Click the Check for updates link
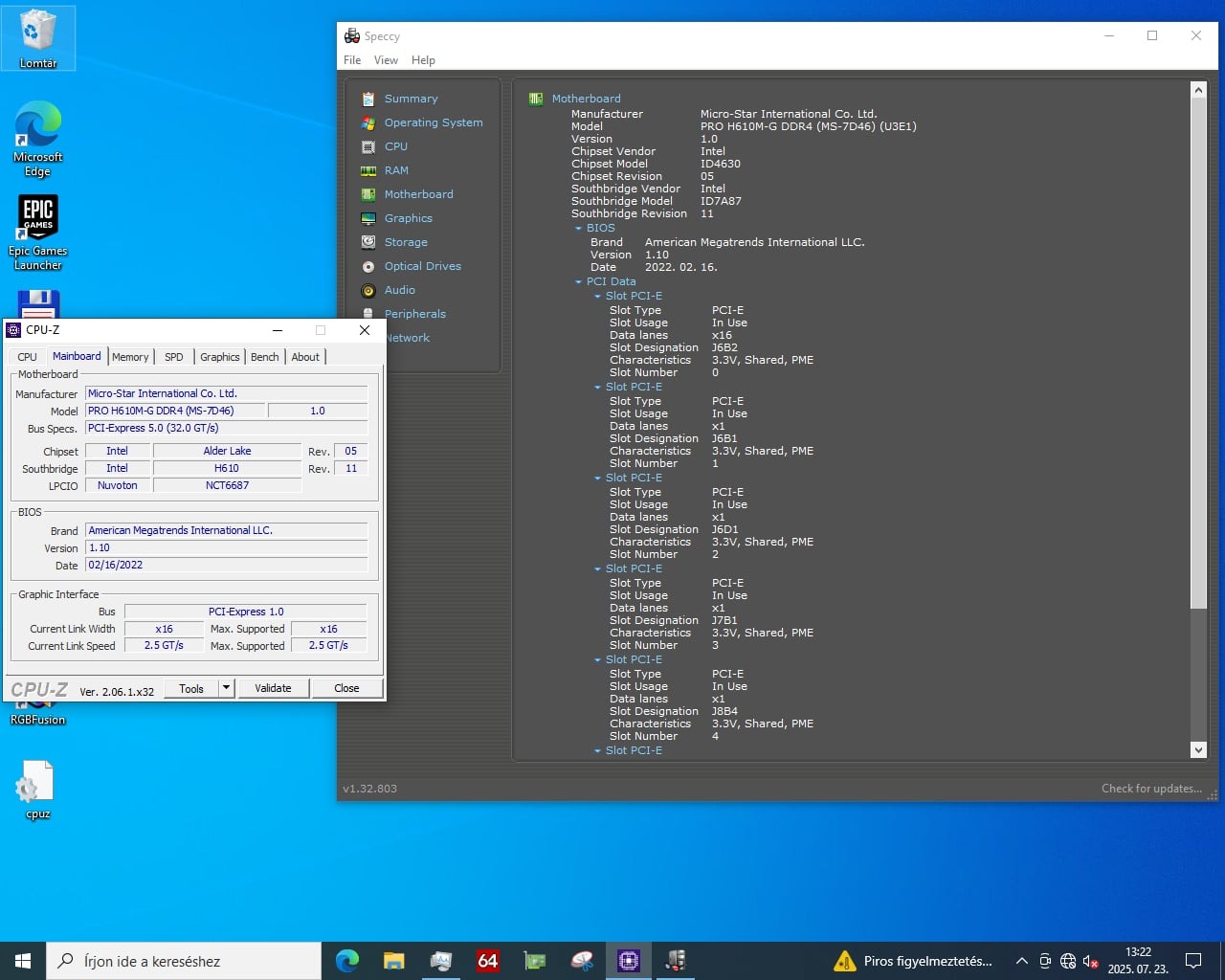The width and height of the screenshot is (1225, 980). point(1150,789)
